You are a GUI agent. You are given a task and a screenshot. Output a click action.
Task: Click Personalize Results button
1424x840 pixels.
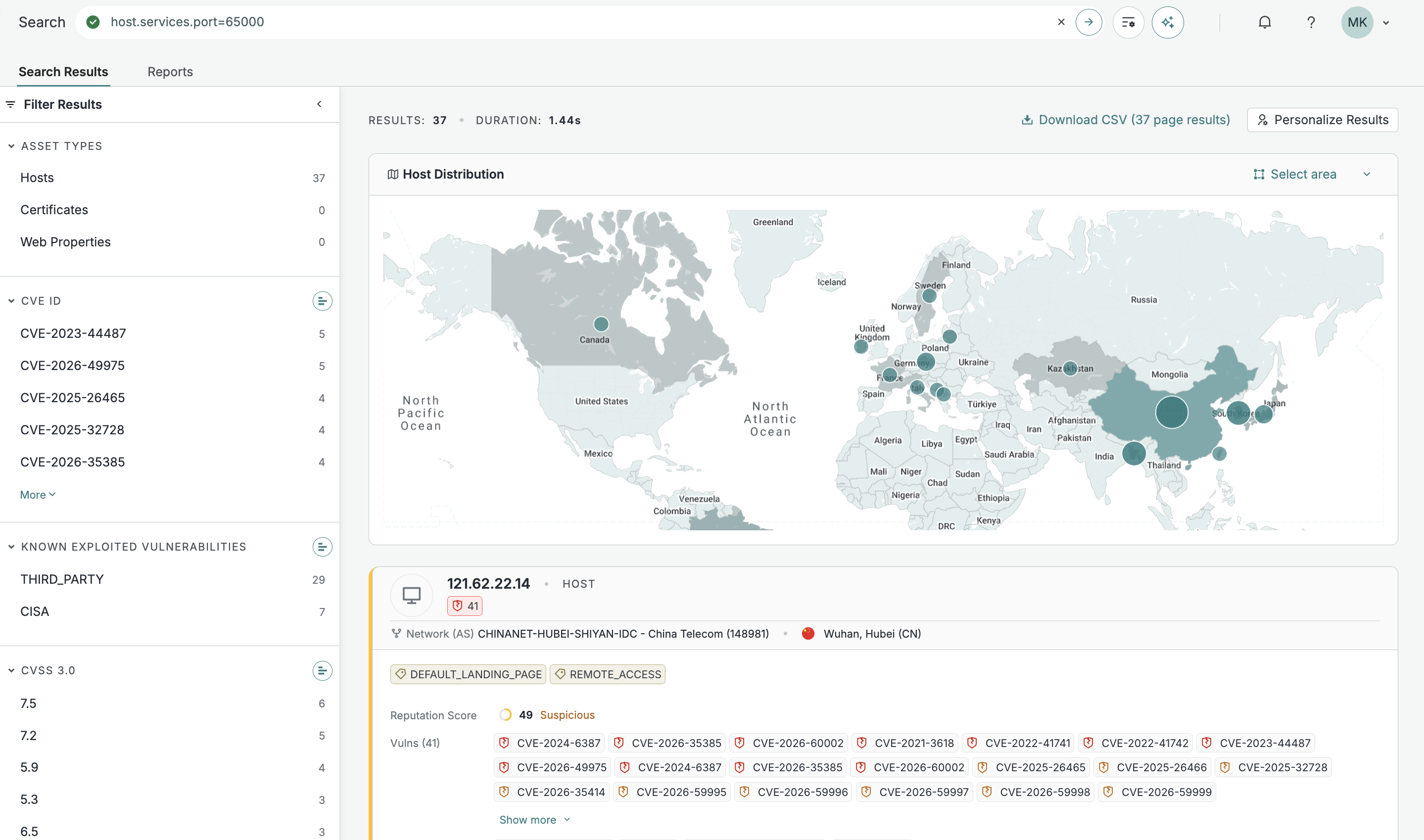[x=1322, y=120]
